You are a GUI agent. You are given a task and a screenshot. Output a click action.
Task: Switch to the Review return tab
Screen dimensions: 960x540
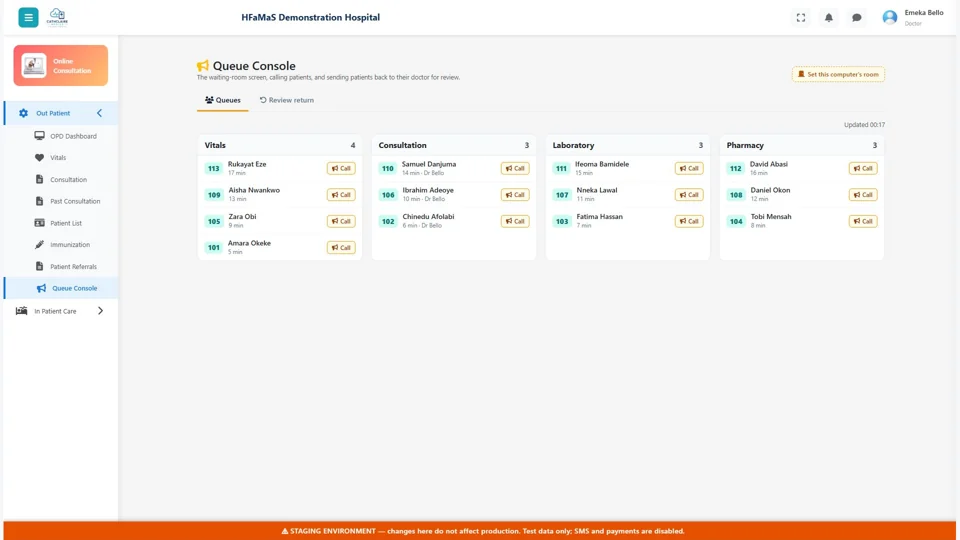pos(287,100)
